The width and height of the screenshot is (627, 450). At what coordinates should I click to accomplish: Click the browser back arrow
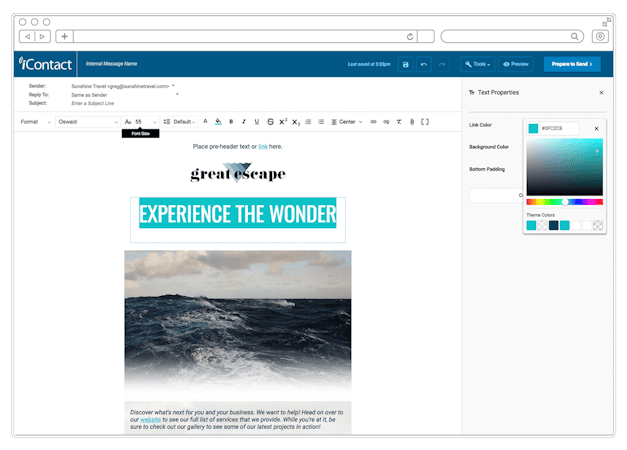pos(27,36)
